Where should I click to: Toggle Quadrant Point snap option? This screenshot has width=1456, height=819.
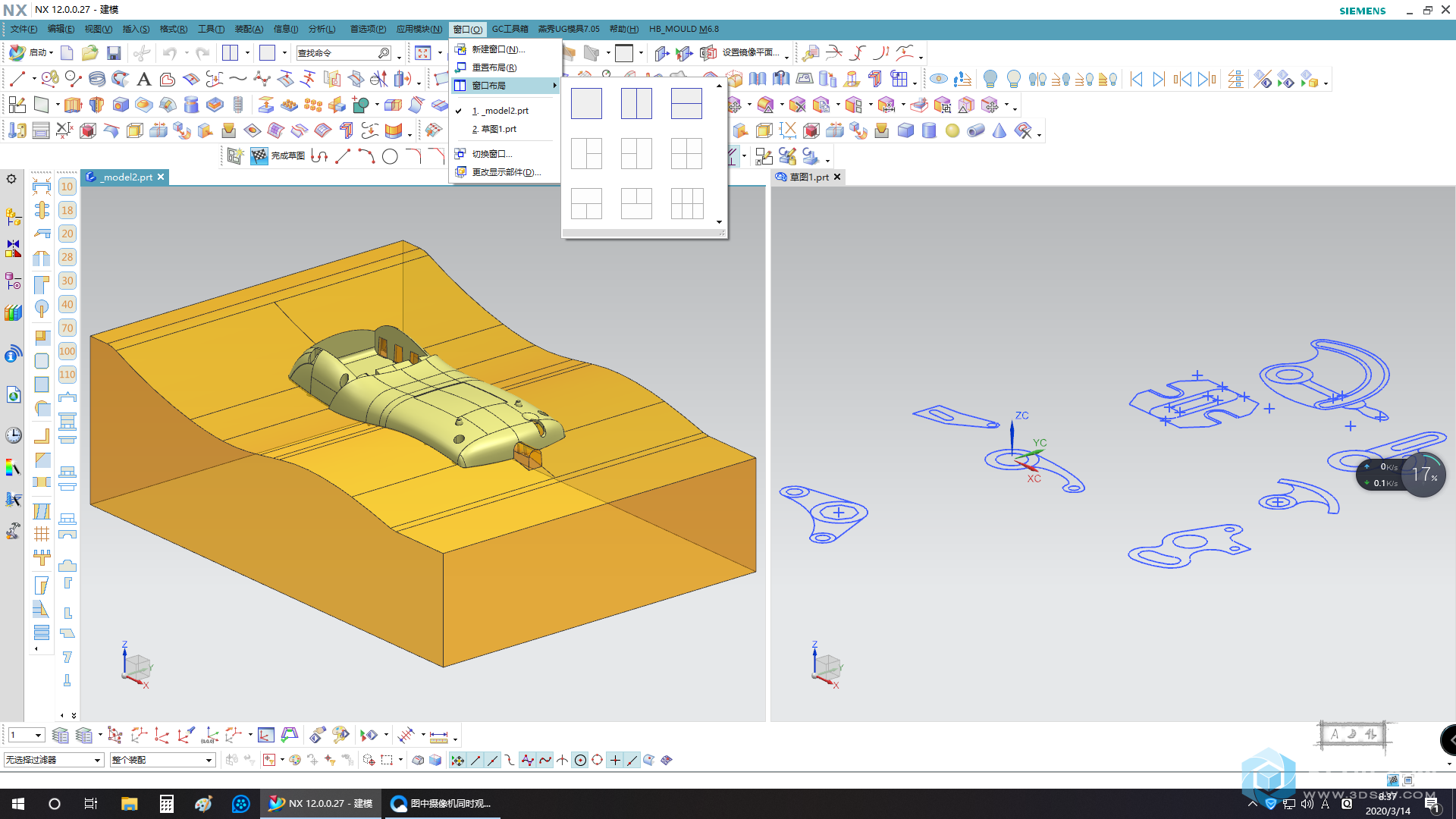click(x=598, y=760)
